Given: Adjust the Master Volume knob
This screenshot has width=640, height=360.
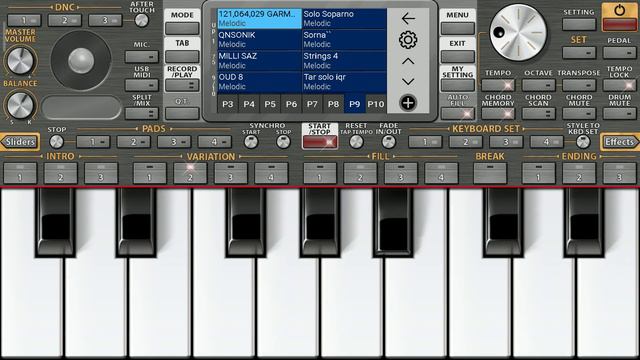Looking at the screenshot, I should pyautogui.click(x=20, y=60).
